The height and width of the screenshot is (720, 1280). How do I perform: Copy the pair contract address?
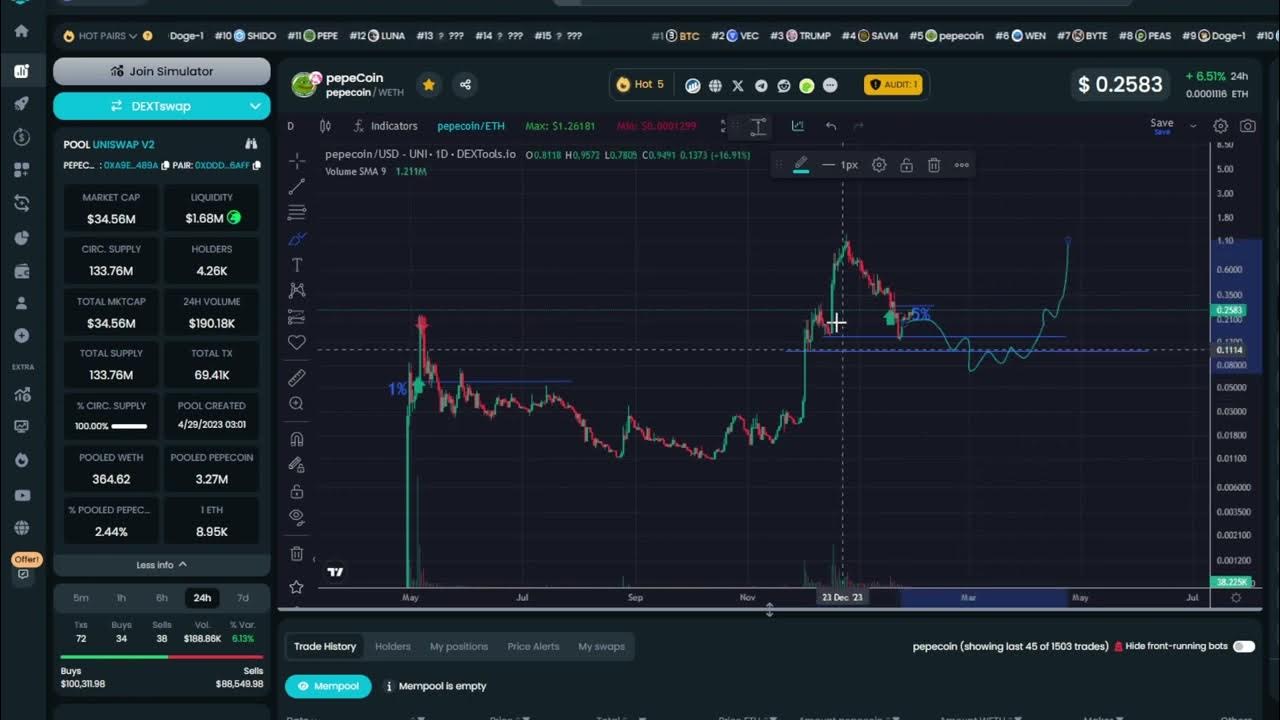click(x=257, y=165)
